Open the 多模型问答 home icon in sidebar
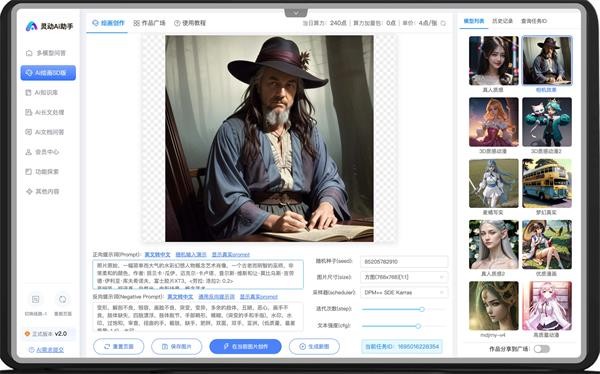 (29, 53)
